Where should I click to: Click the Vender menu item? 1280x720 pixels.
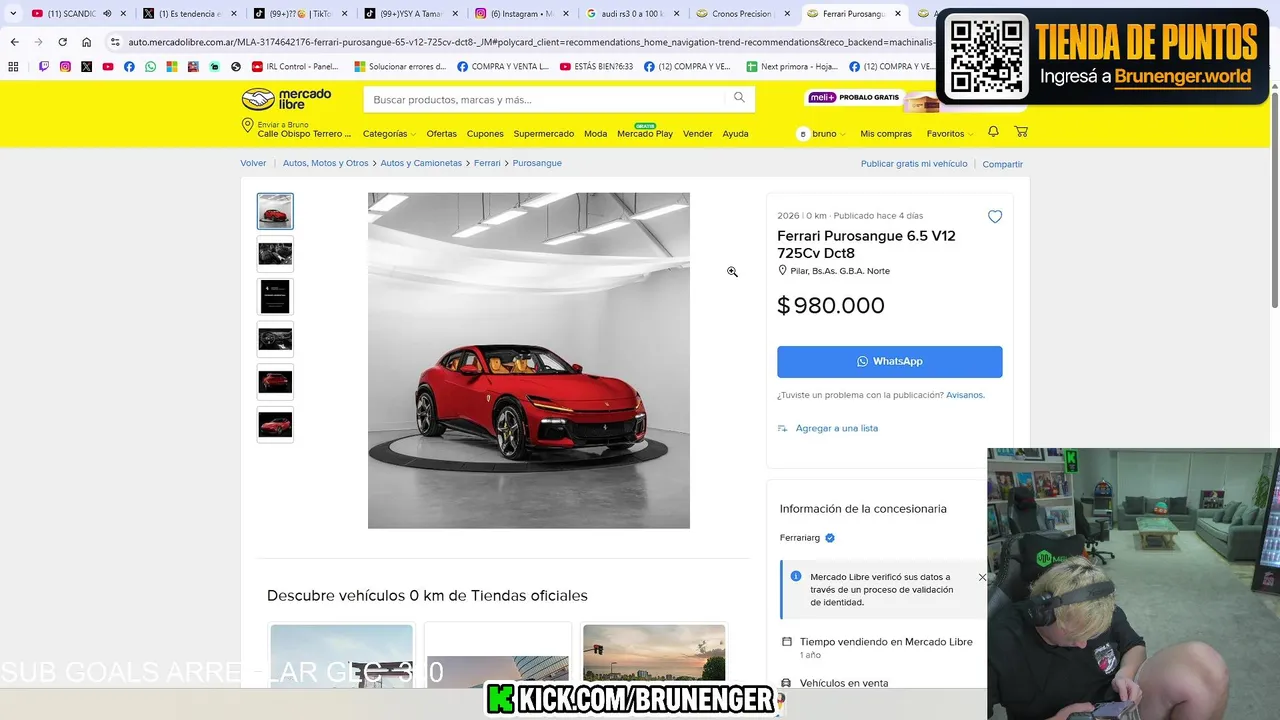click(x=698, y=134)
